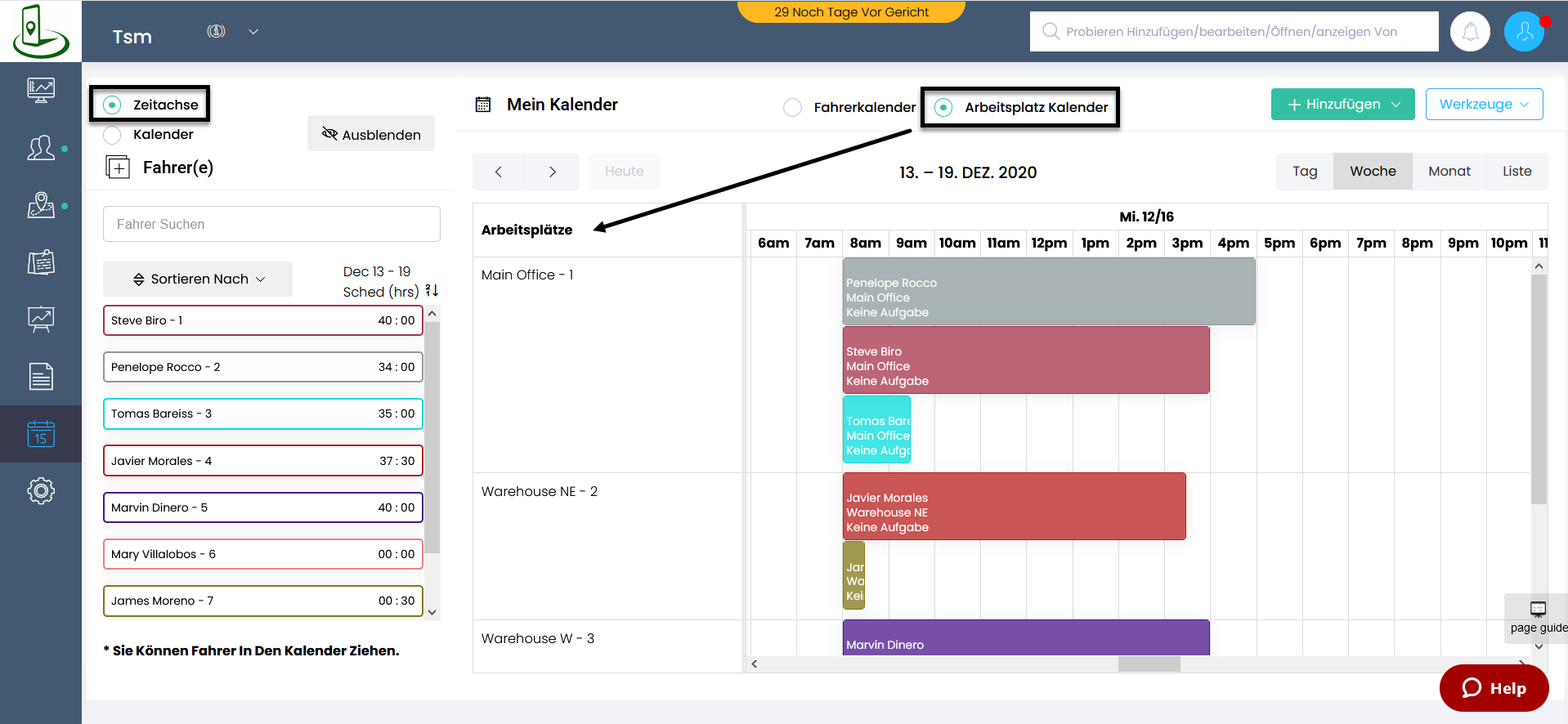Screen dimensions: 1568x724
Task: Click the Ausblenden button
Action: (371, 134)
